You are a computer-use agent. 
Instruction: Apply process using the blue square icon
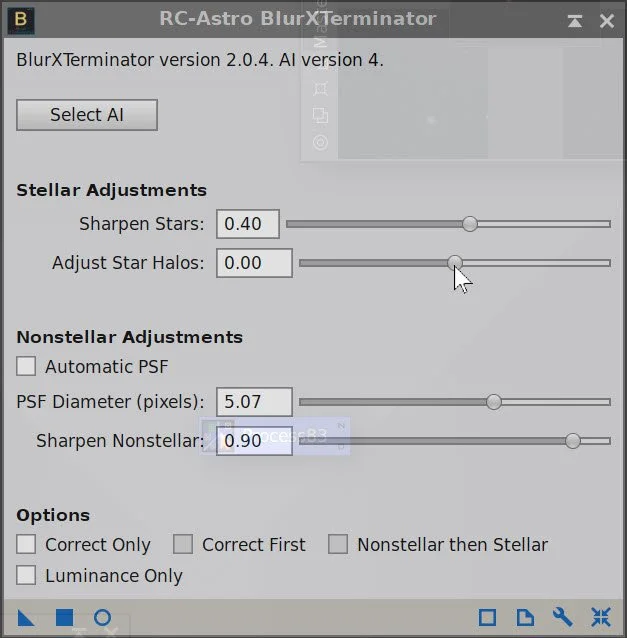click(x=64, y=617)
